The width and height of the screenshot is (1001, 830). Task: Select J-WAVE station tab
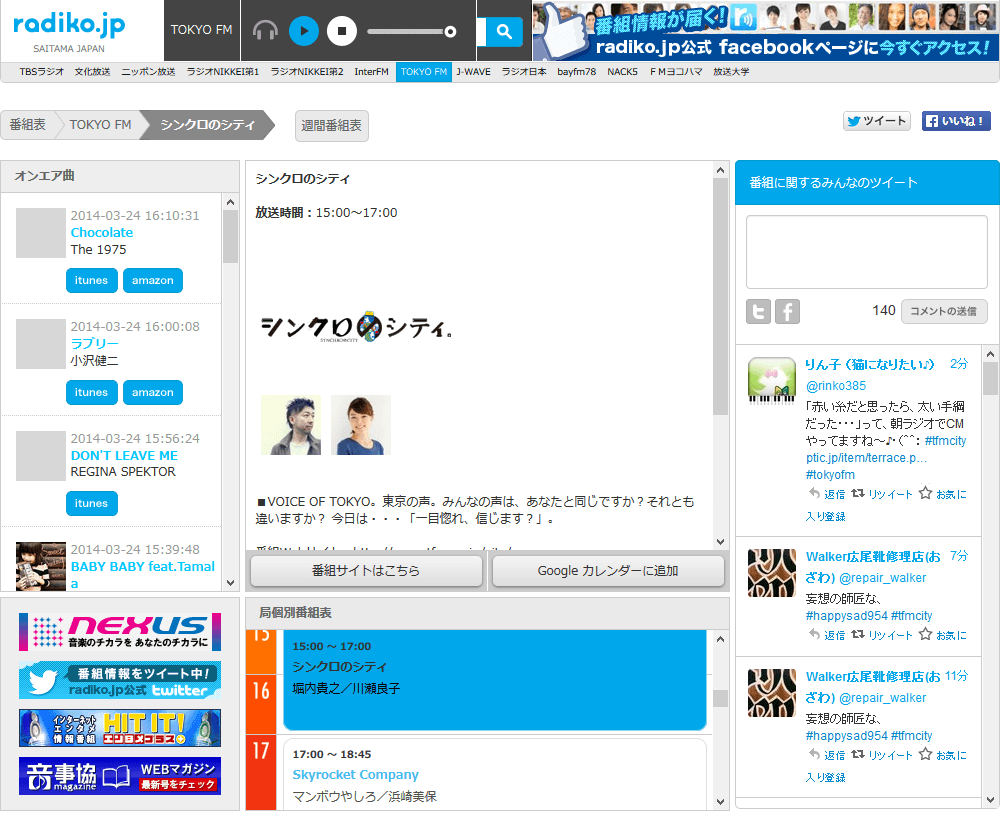coord(474,72)
